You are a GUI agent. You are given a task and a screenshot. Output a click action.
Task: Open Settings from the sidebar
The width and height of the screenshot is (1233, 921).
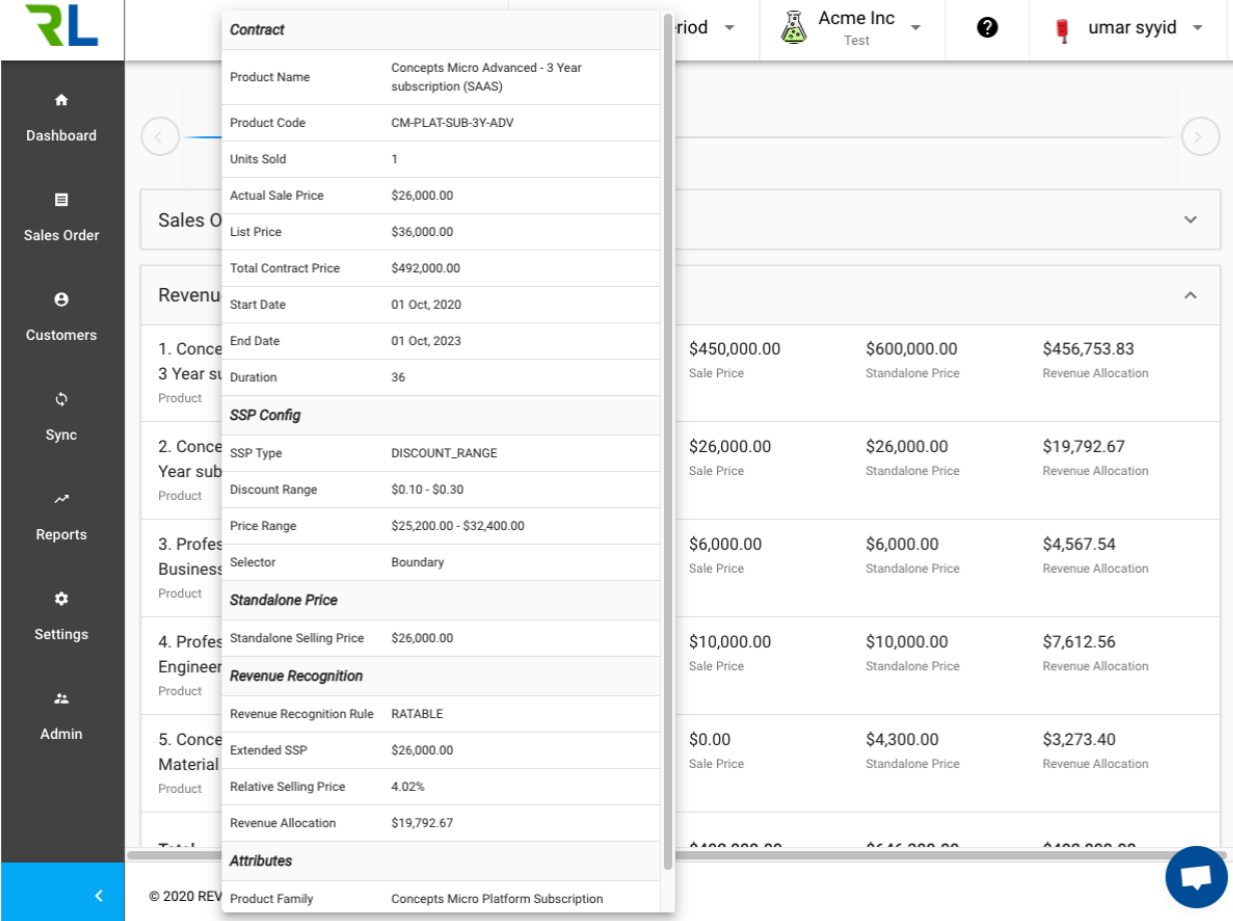[61, 618]
